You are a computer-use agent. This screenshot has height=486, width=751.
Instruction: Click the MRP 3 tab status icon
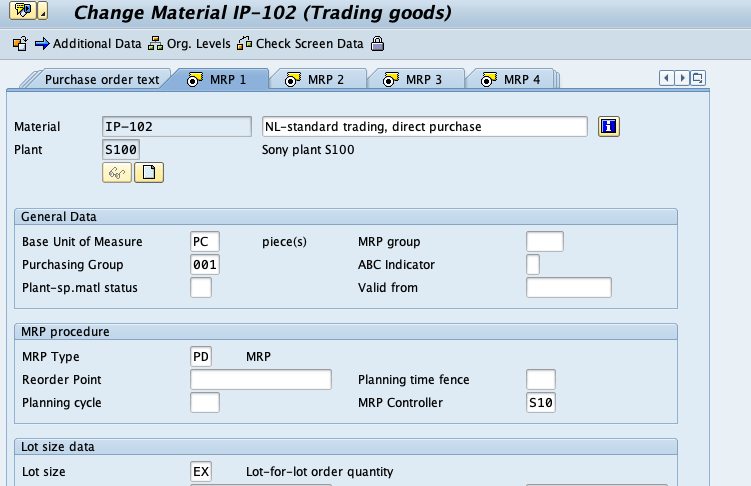tap(390, 79)
